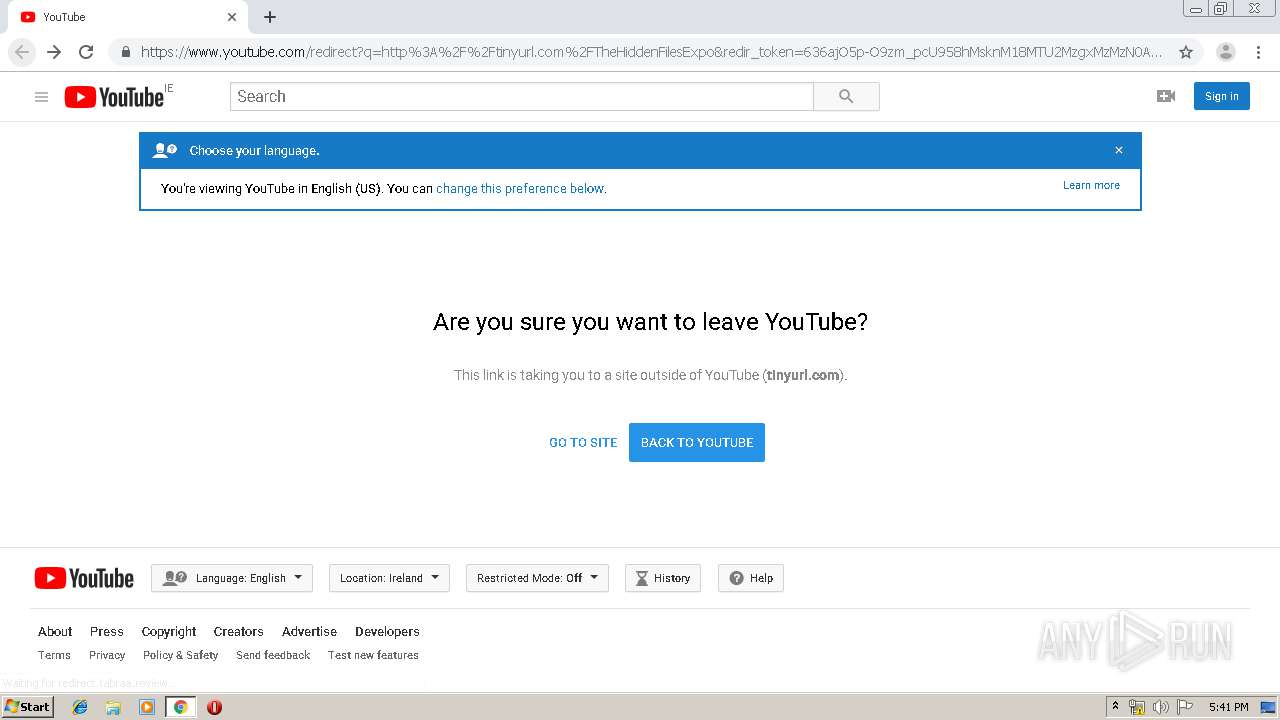
Task: Open the YouTube hamburger guide menu
Action: pos(41,97)
